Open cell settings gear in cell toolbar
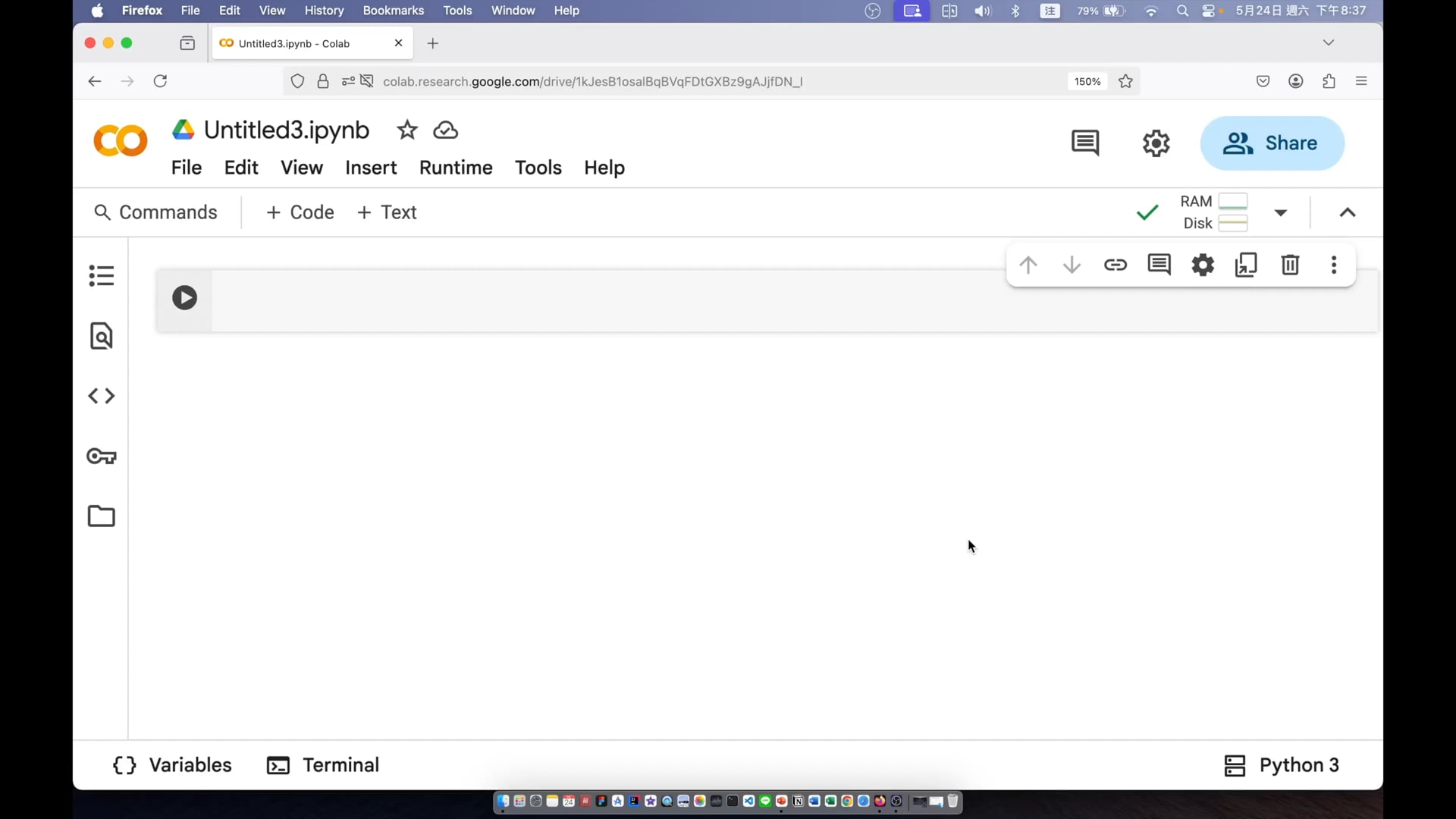Viewport: 1456px width, 819px height. [x=1203, y=265]
